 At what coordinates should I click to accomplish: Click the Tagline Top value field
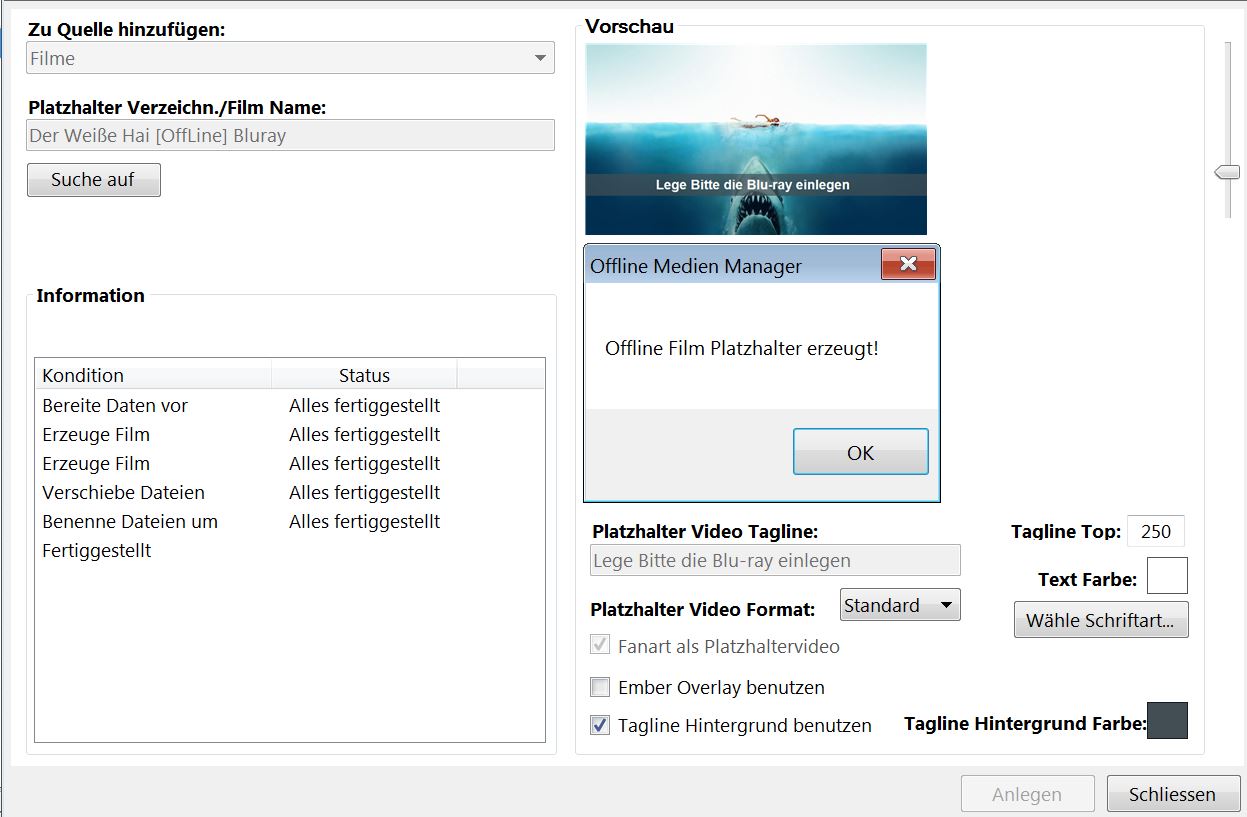pos(1156,531)
